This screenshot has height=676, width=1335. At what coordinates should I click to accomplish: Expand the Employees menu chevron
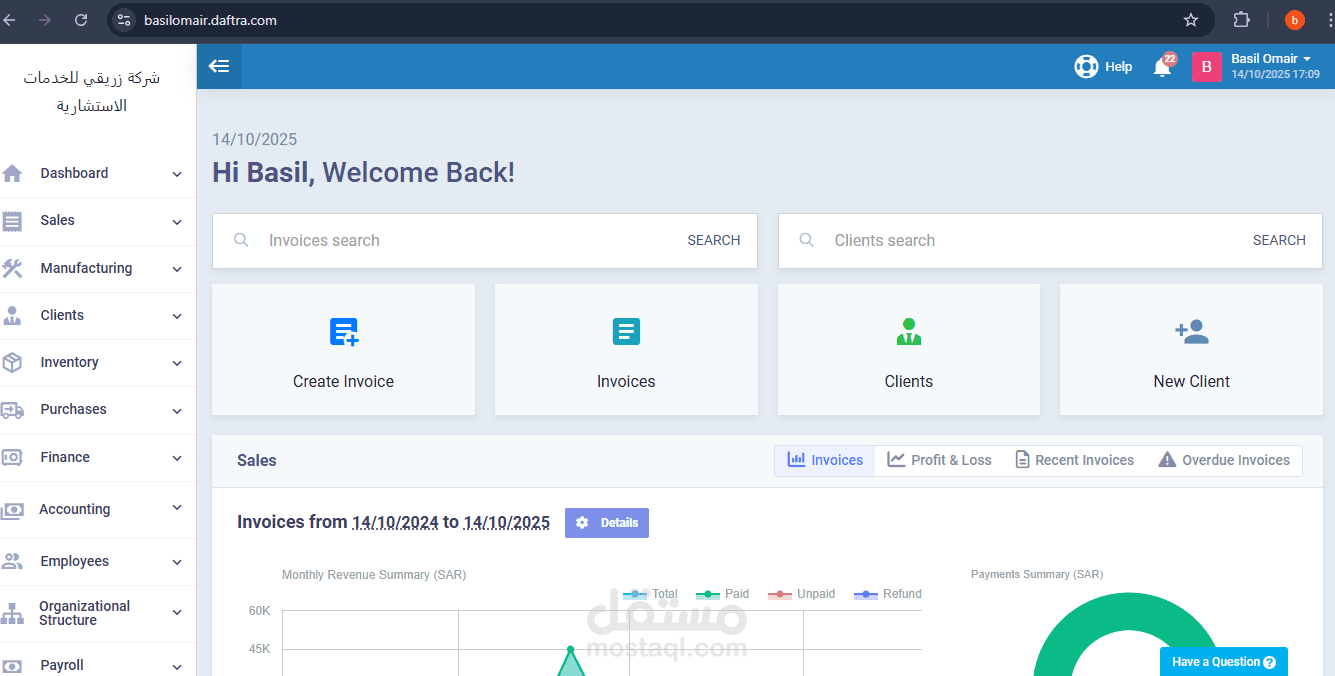point(177,562)
